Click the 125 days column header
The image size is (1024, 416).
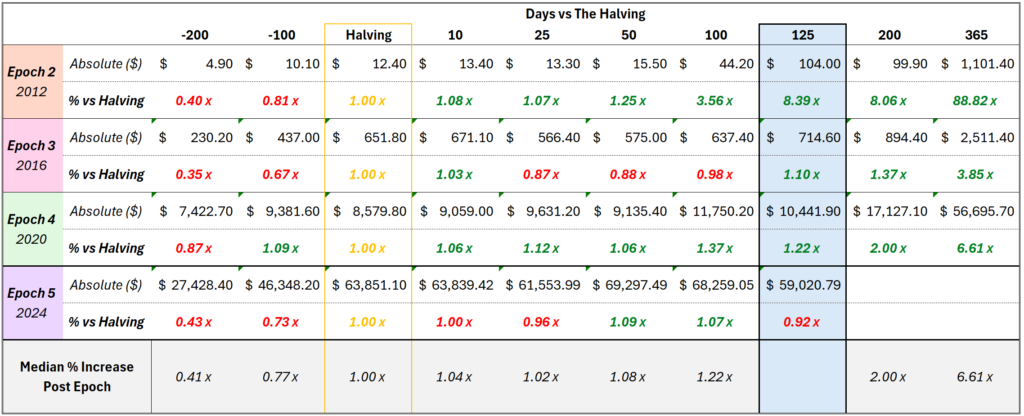pyautogui.click(x=803, y=35)
